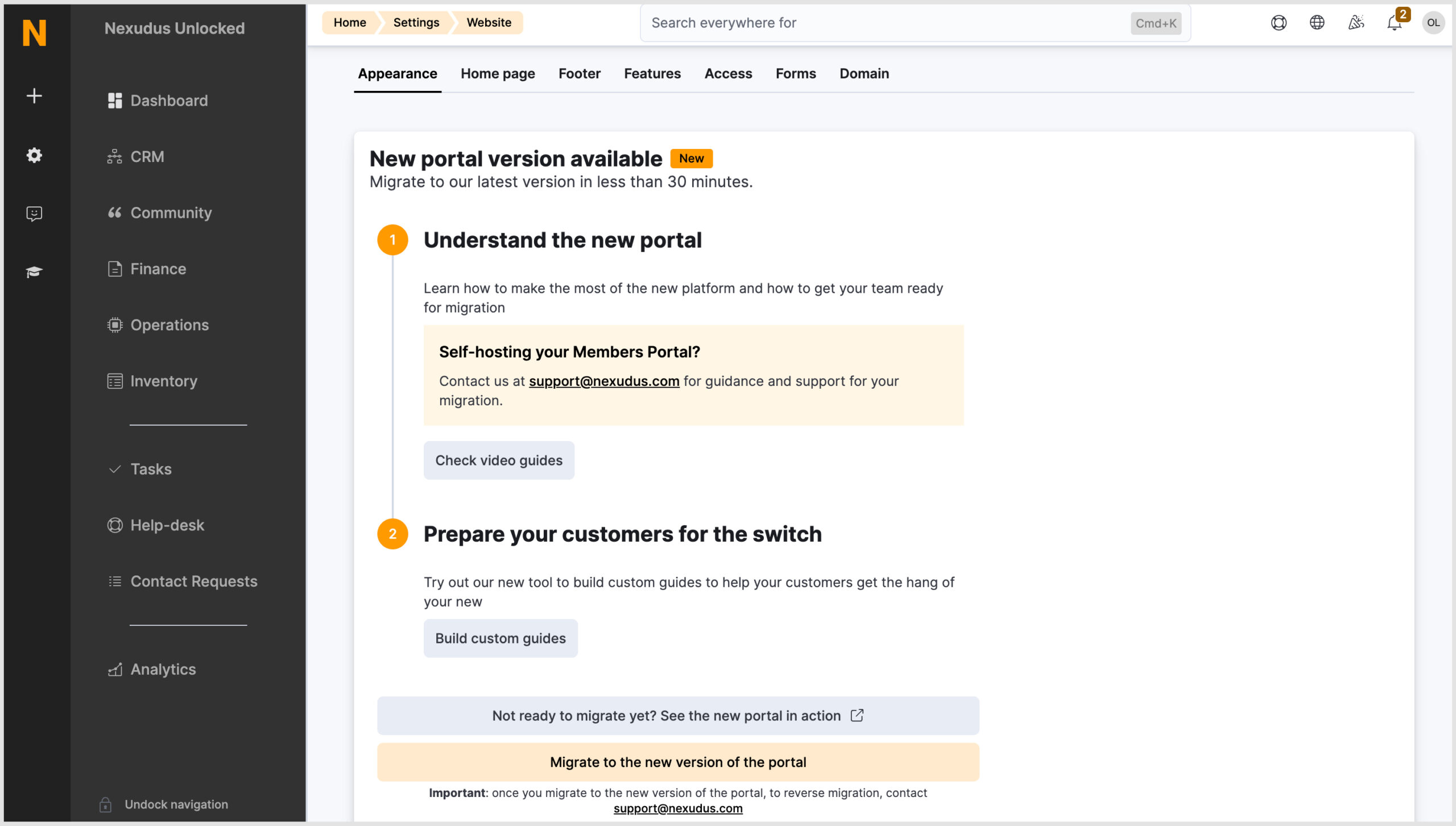This screenshot has height=826, width=1456.
Task: Open the Contact Requests menu item
Action: pyautogui.click(x=183, y=581)
